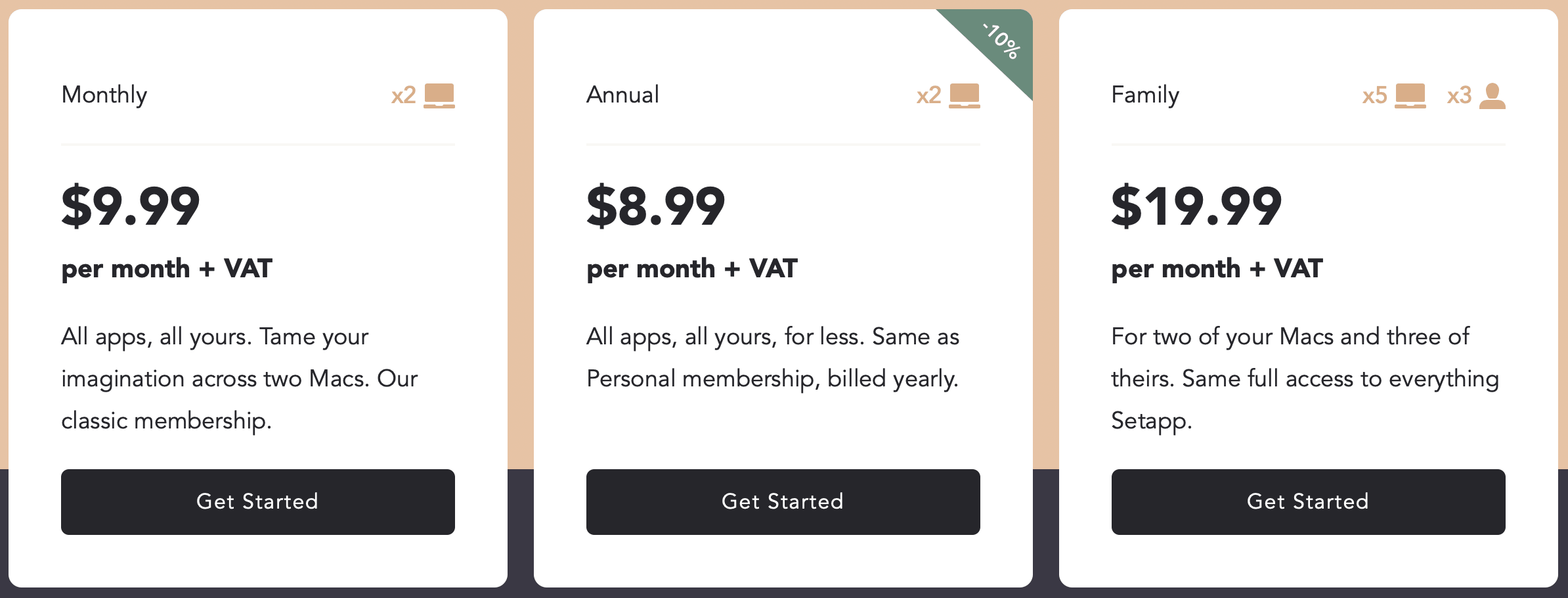Click the x2 device count on Annual
The width and height of the screenshot is (1568, 598).
(x=929, y=96)
